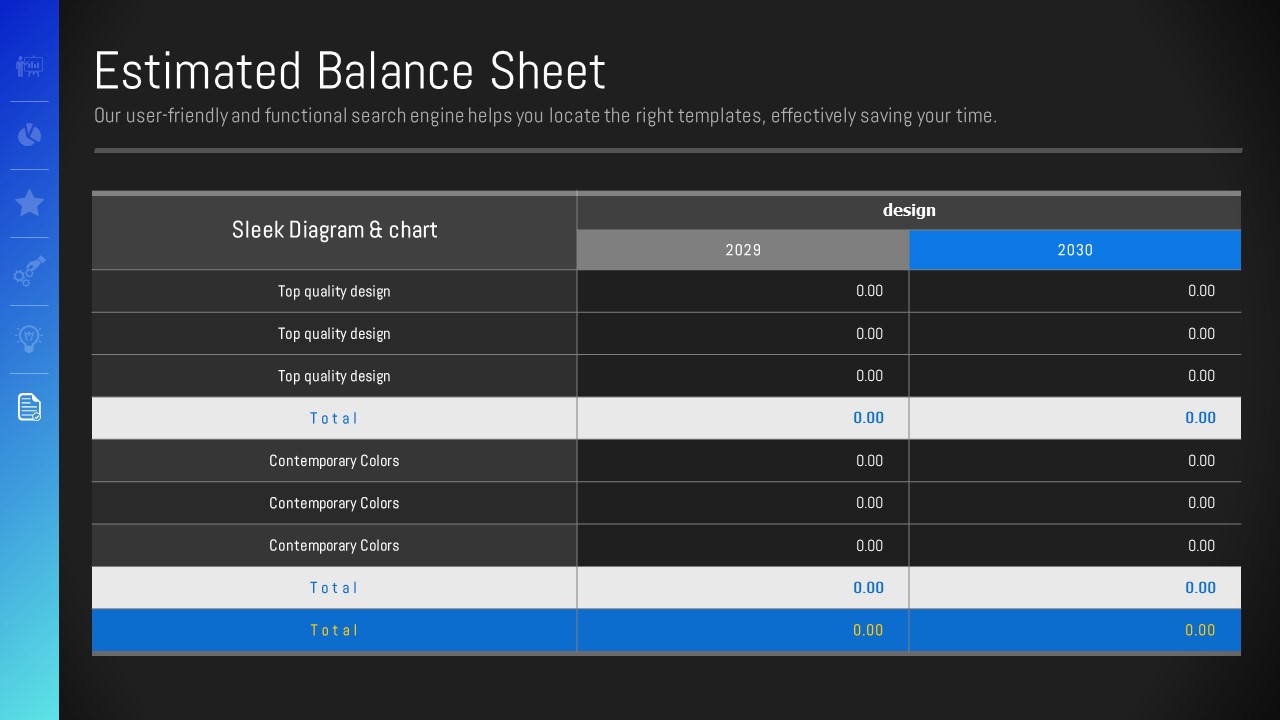Click the 'design' header cell
The image size is (1280, 720).
pos(908,210)
